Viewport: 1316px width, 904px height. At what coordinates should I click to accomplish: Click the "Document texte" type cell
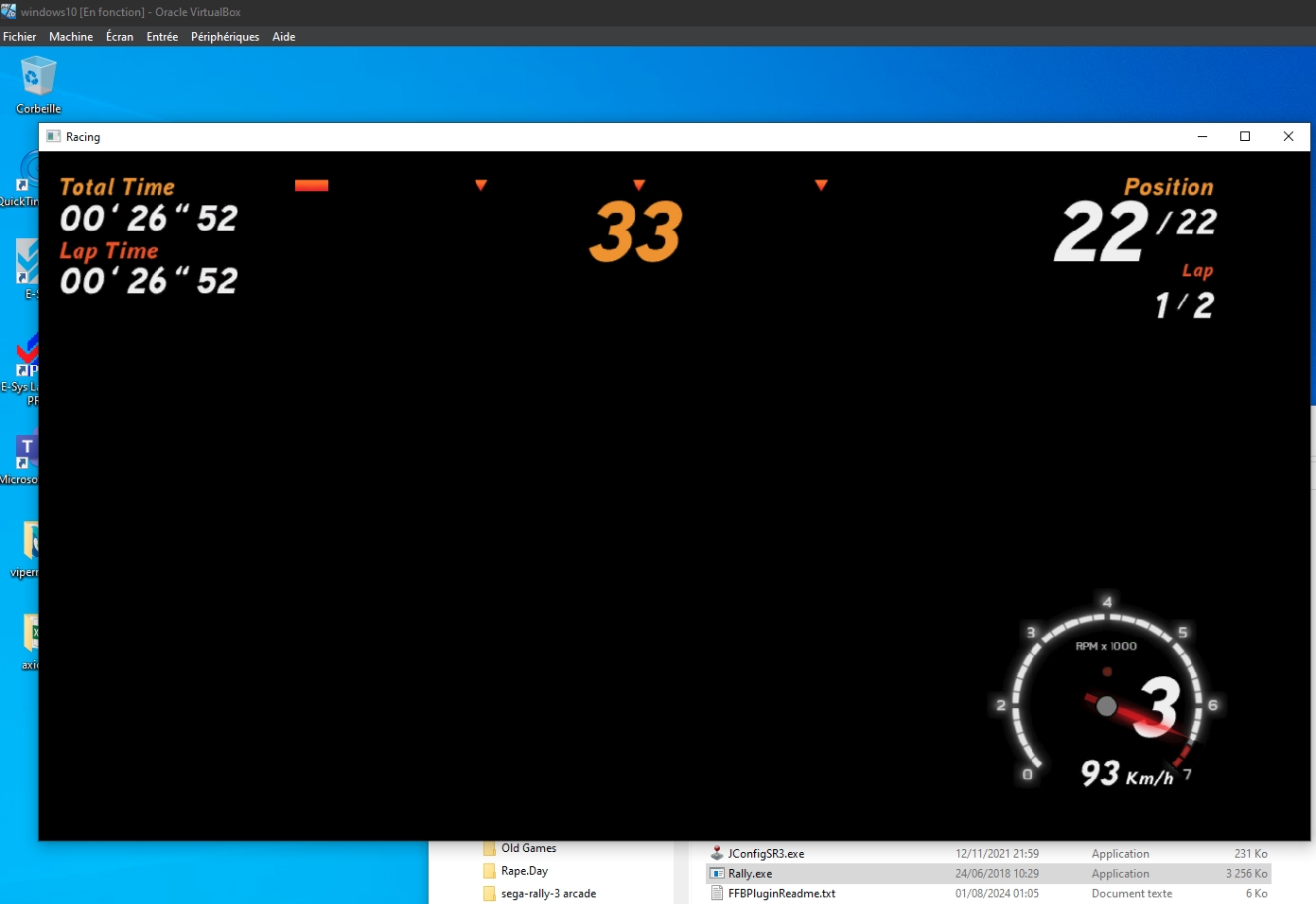[x=1132, y=894]
